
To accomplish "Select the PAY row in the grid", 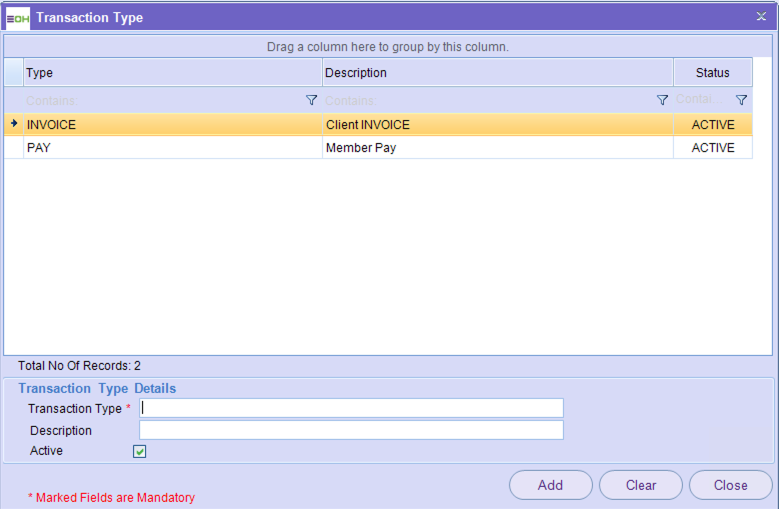I will (x=171, y=148).
